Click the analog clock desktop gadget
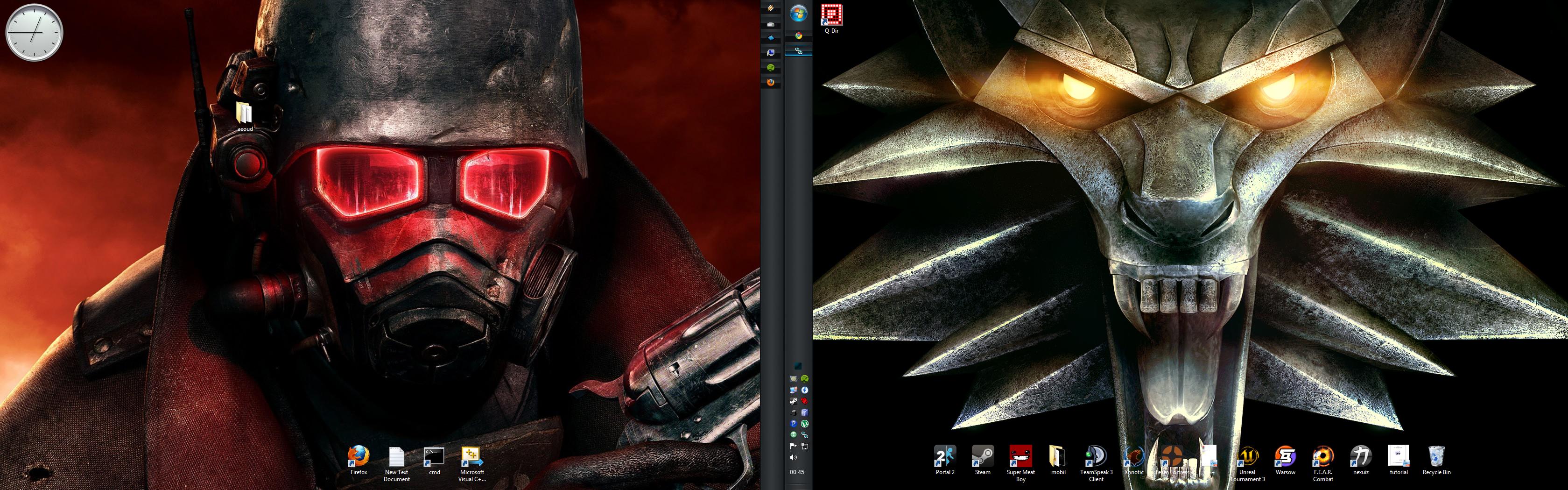Screen dimensions: 1568x490 coord(34,32)
